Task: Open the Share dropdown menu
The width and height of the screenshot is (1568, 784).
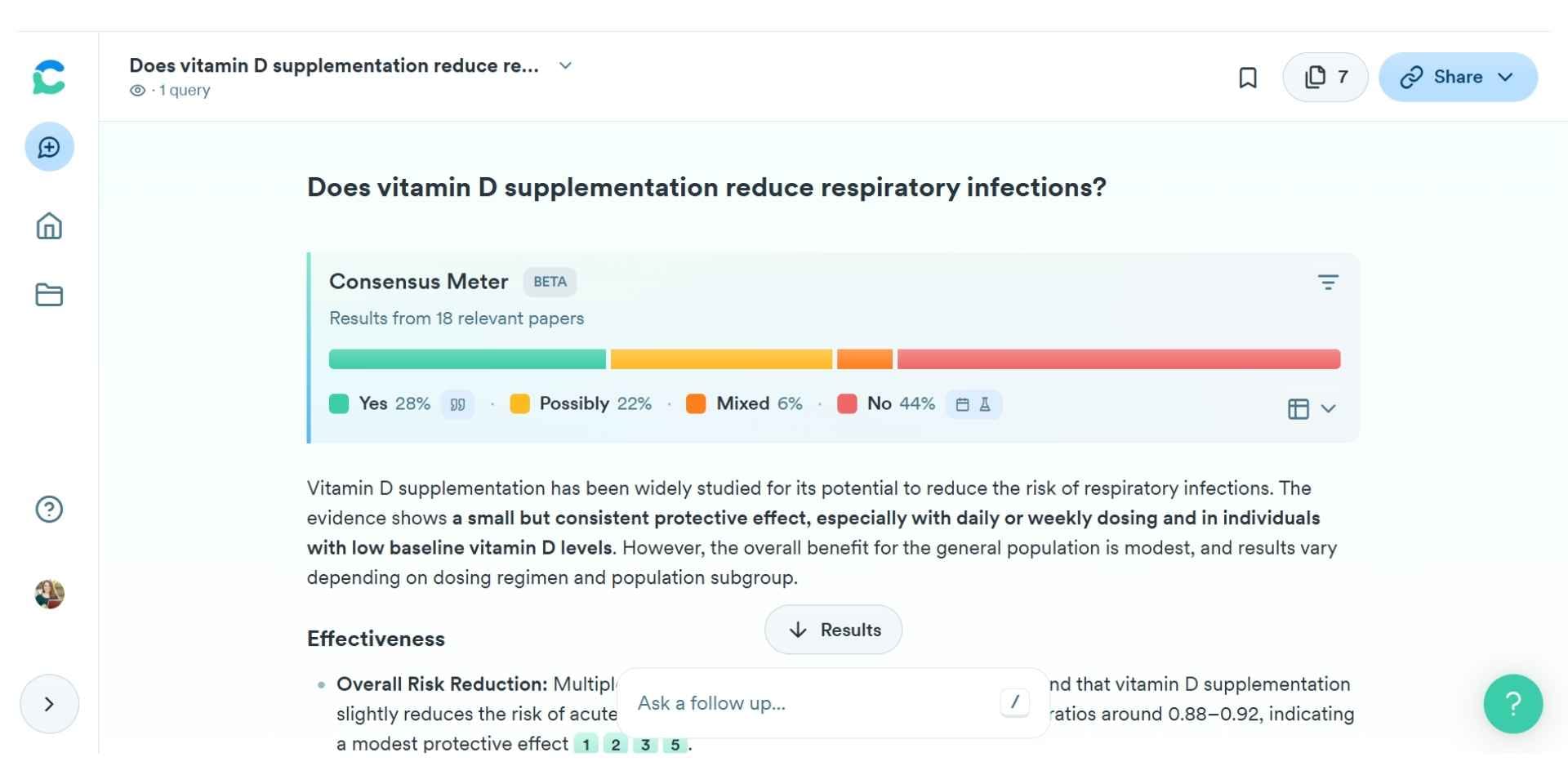Action: pyautogui.click(x=1458, y=78)
